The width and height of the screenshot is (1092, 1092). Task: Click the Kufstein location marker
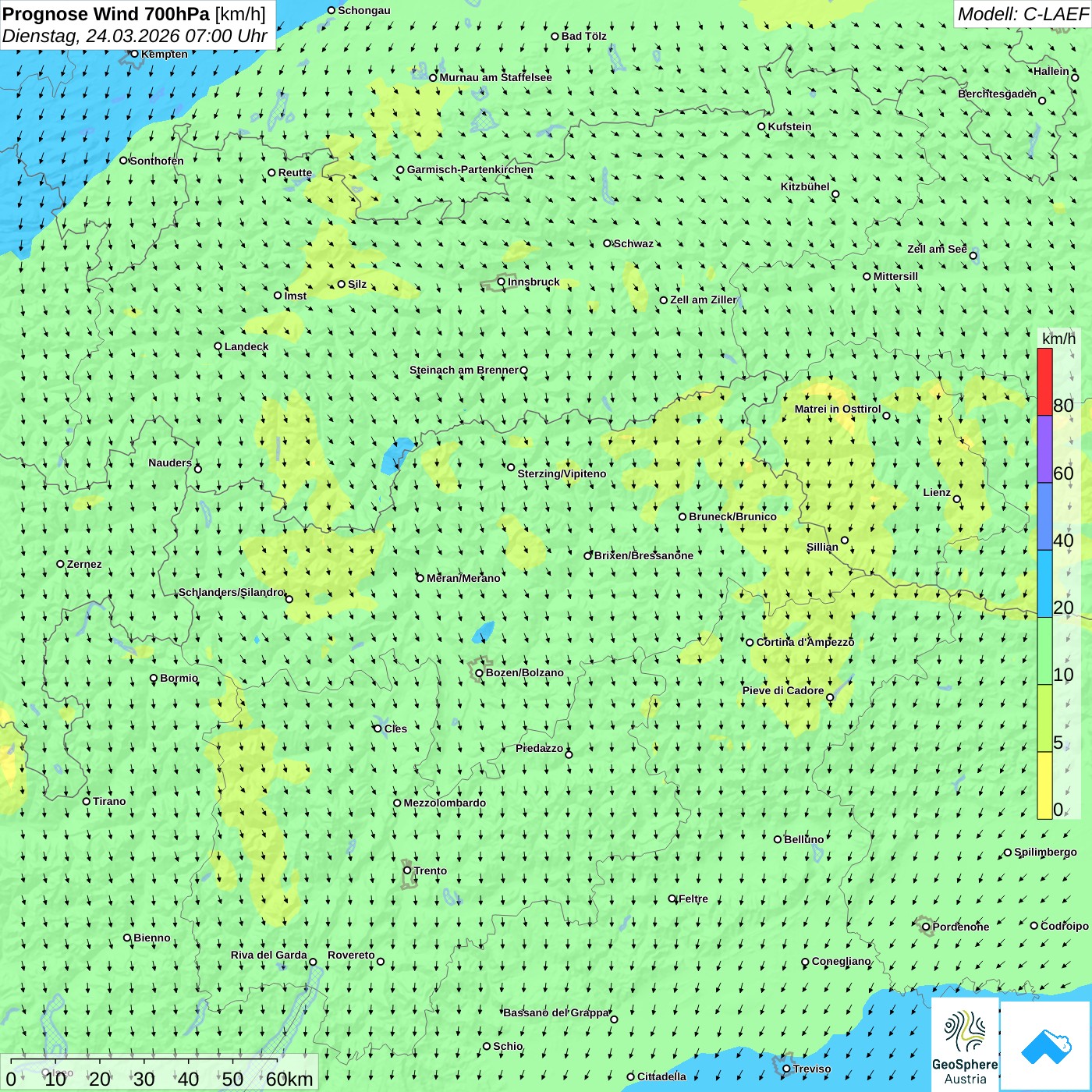762,126
